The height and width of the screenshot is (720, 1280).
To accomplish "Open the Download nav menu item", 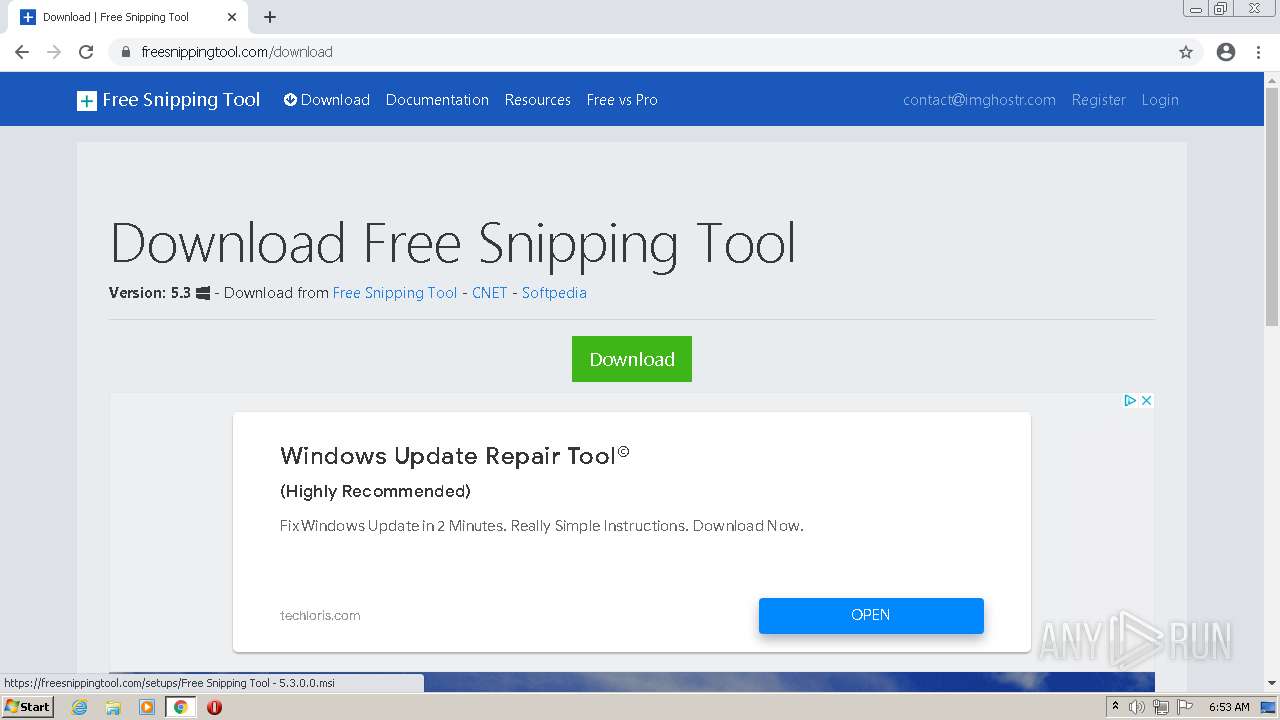I will 327,100.
